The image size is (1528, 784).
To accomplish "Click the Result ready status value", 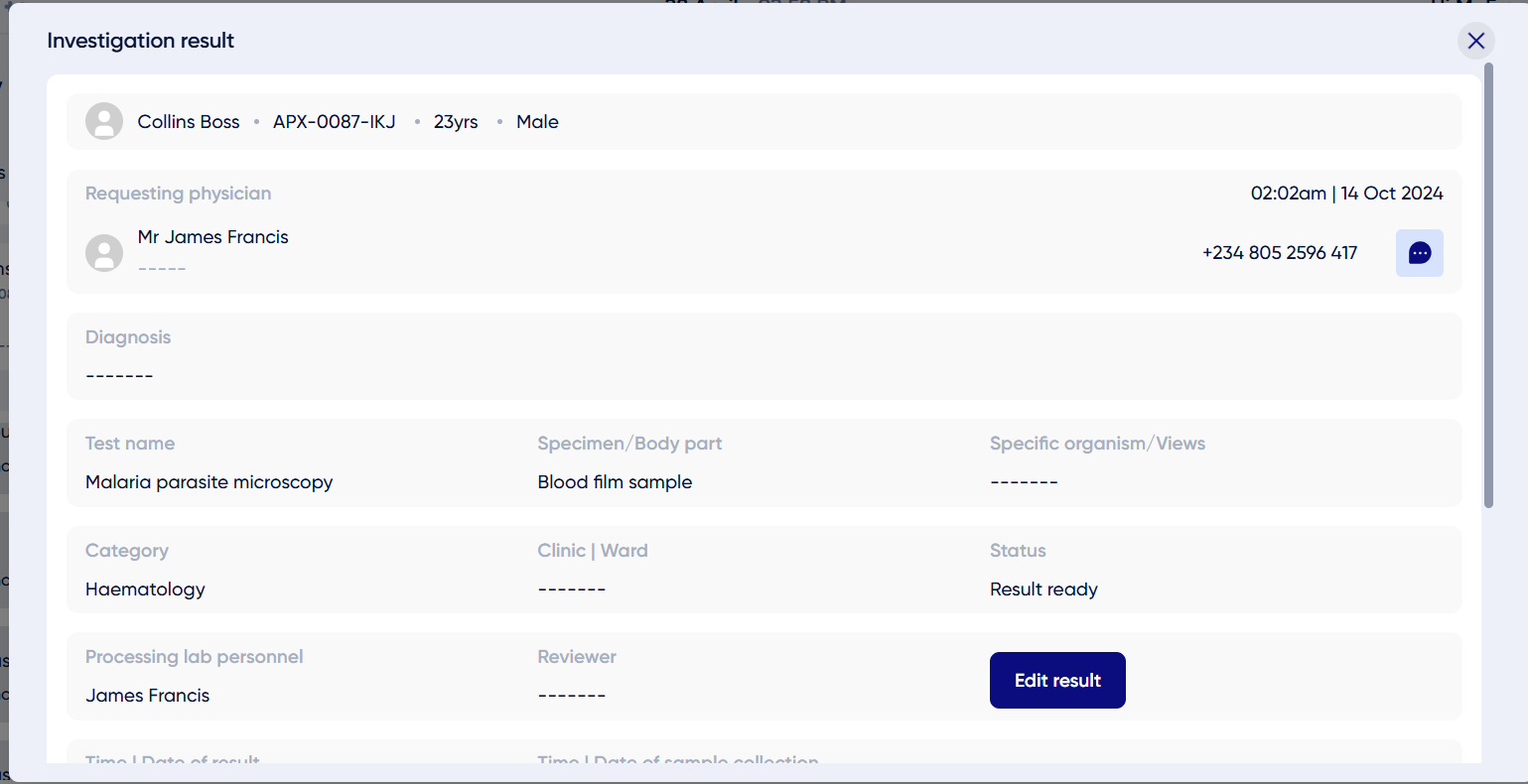I will (x=1043, y=589).
